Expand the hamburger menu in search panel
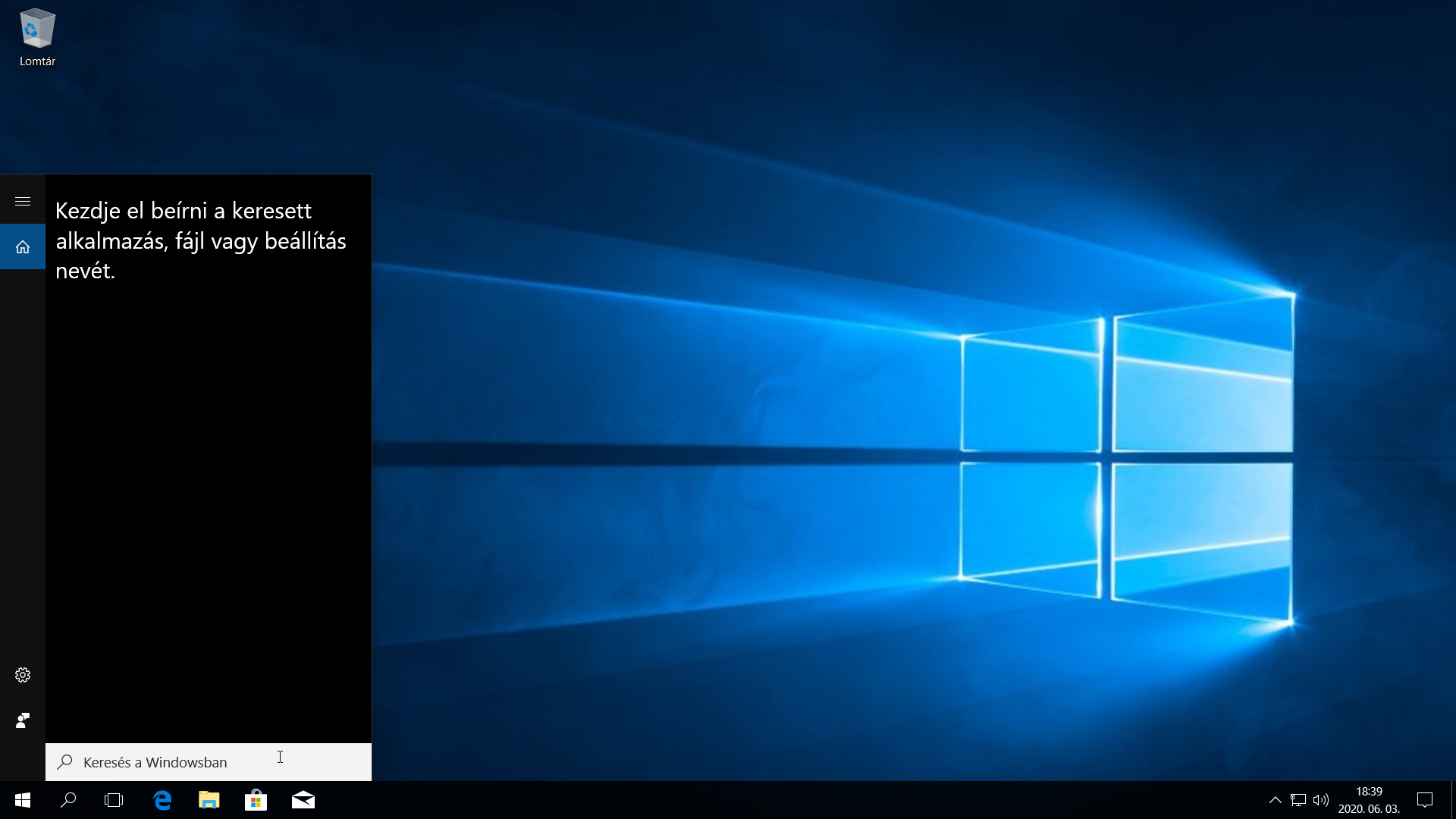The height and width of the screenshot is (819, 1456). 23,201
